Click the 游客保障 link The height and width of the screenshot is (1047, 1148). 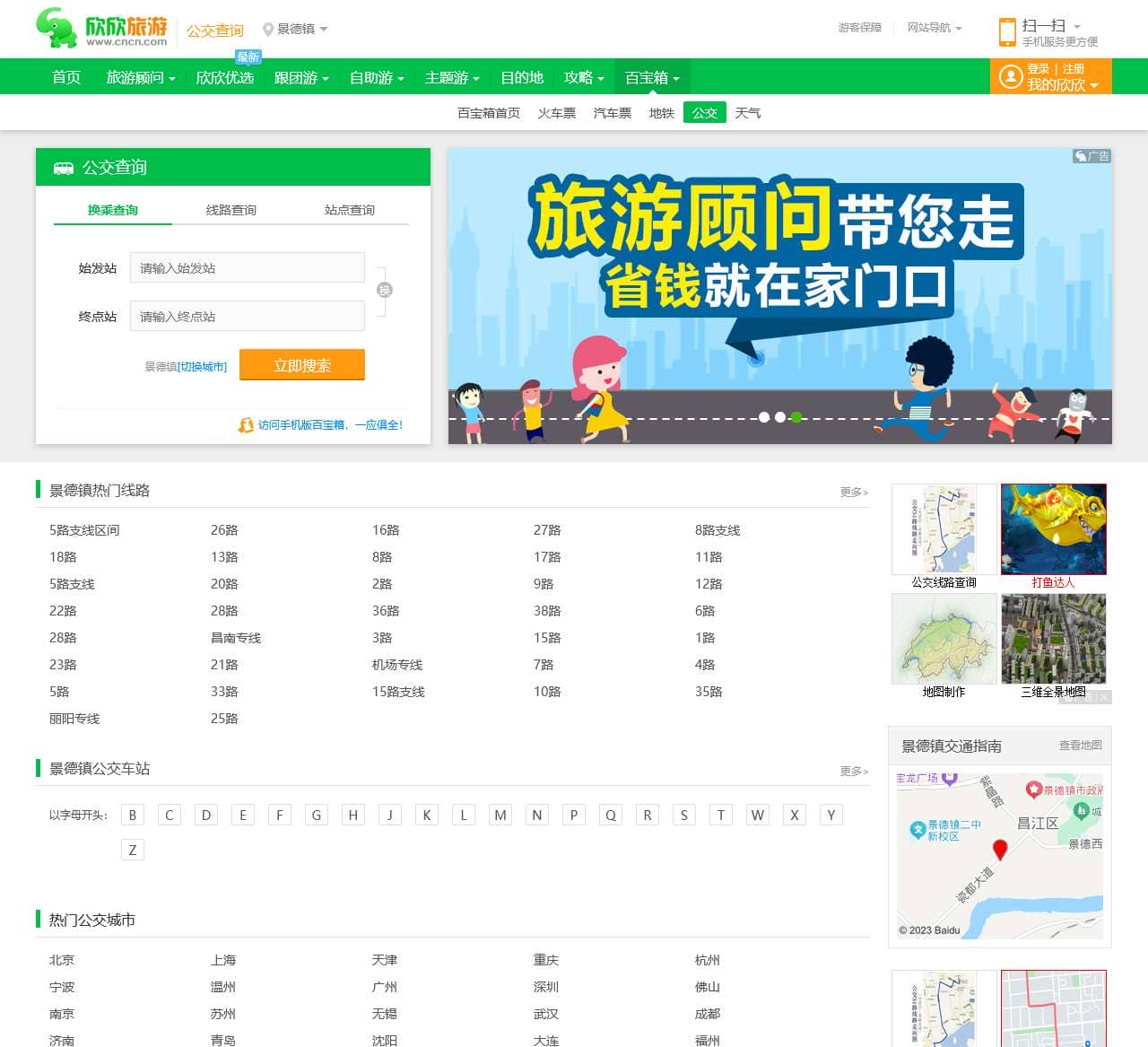pyautogui.click(x=859, y=28)
